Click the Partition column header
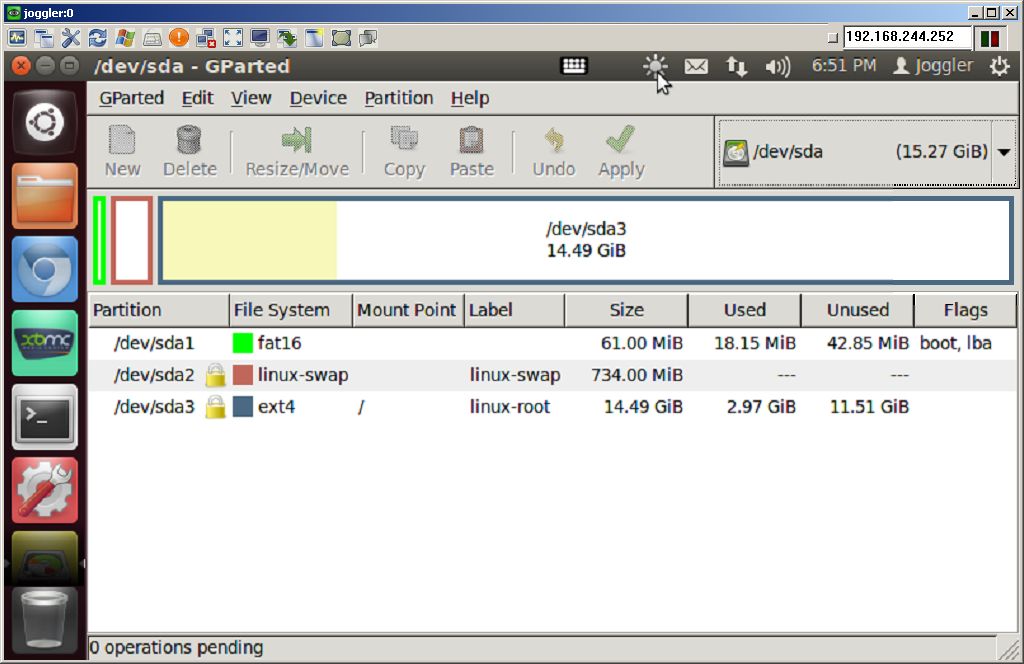Viewport: 1024px width, 664px height. [159, 310]
